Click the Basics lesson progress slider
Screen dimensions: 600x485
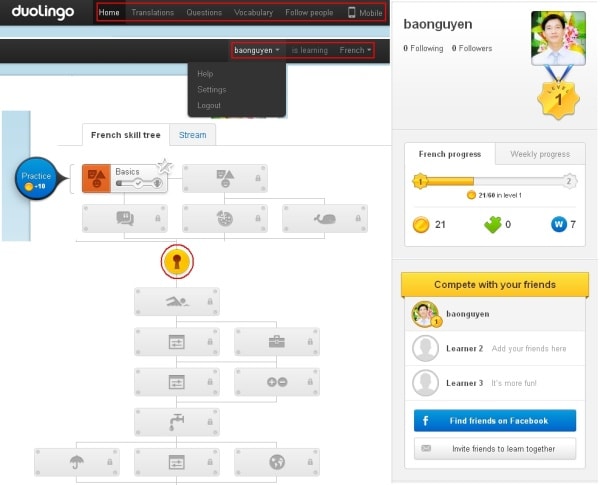coord(139,183)
